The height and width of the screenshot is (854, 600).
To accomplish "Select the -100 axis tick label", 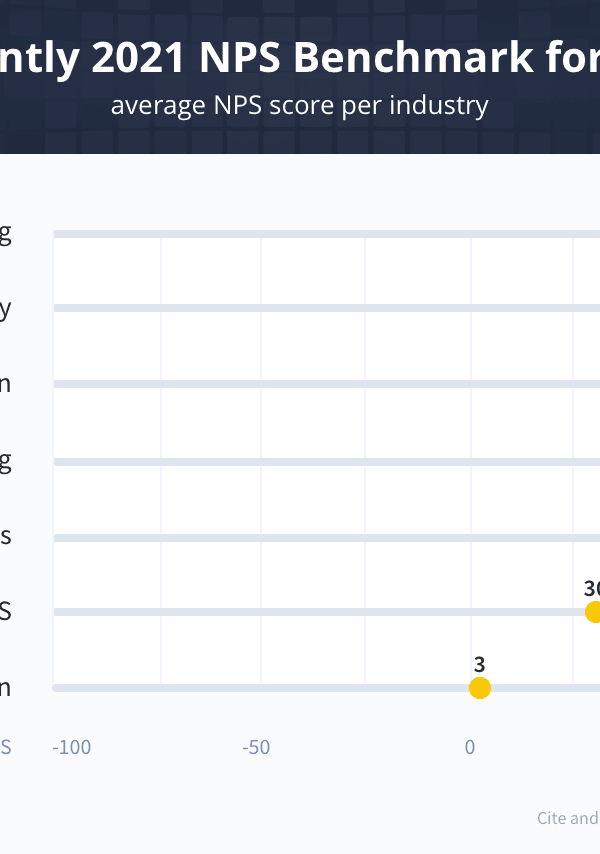I will pyautogui.click(x=71, y=747).
